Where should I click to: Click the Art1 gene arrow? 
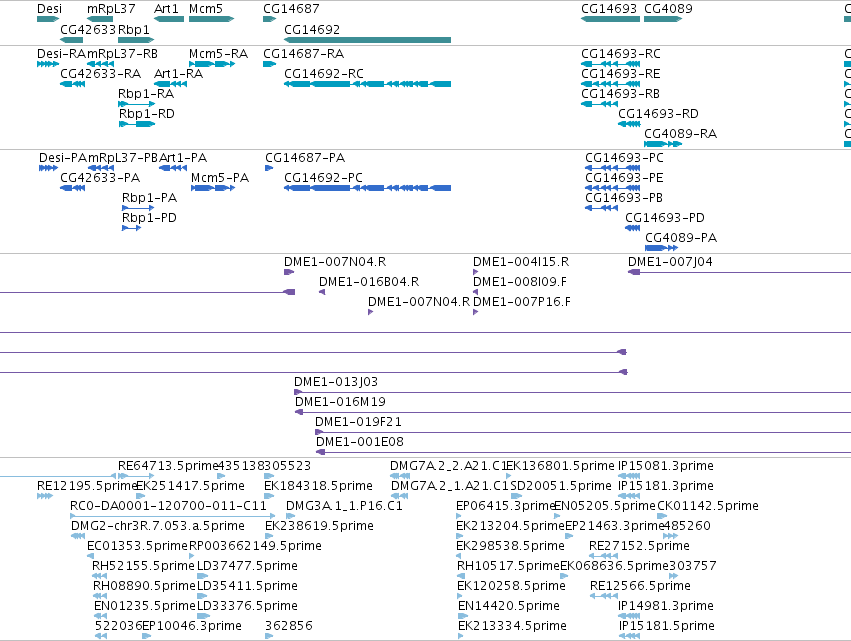point(169,19)
